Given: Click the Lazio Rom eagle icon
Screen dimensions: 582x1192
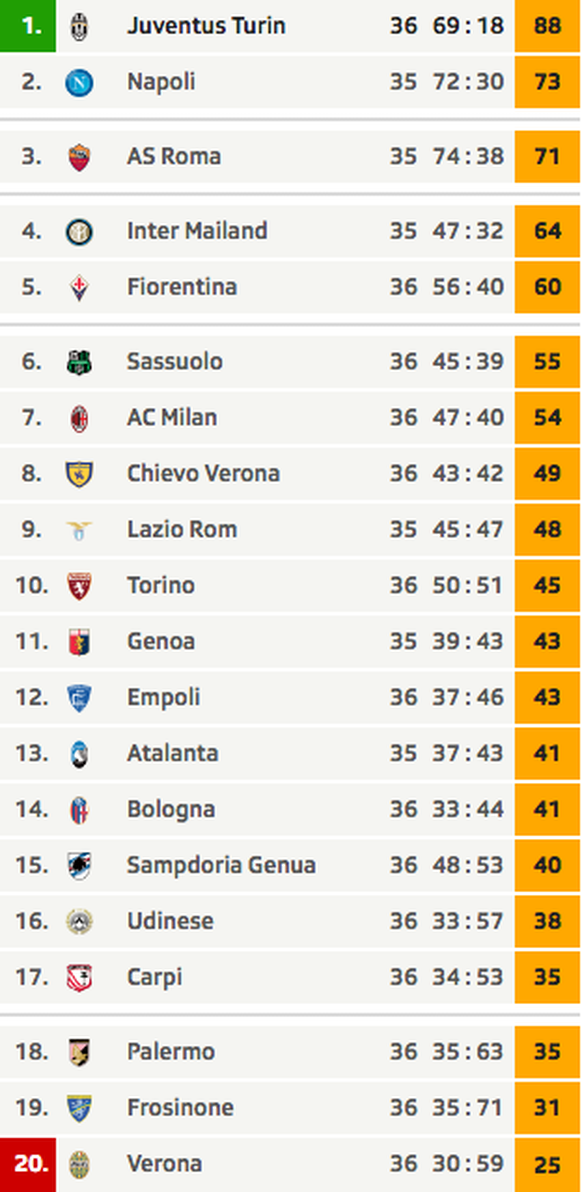Looking at the screenshot, I should click(79, 529).
